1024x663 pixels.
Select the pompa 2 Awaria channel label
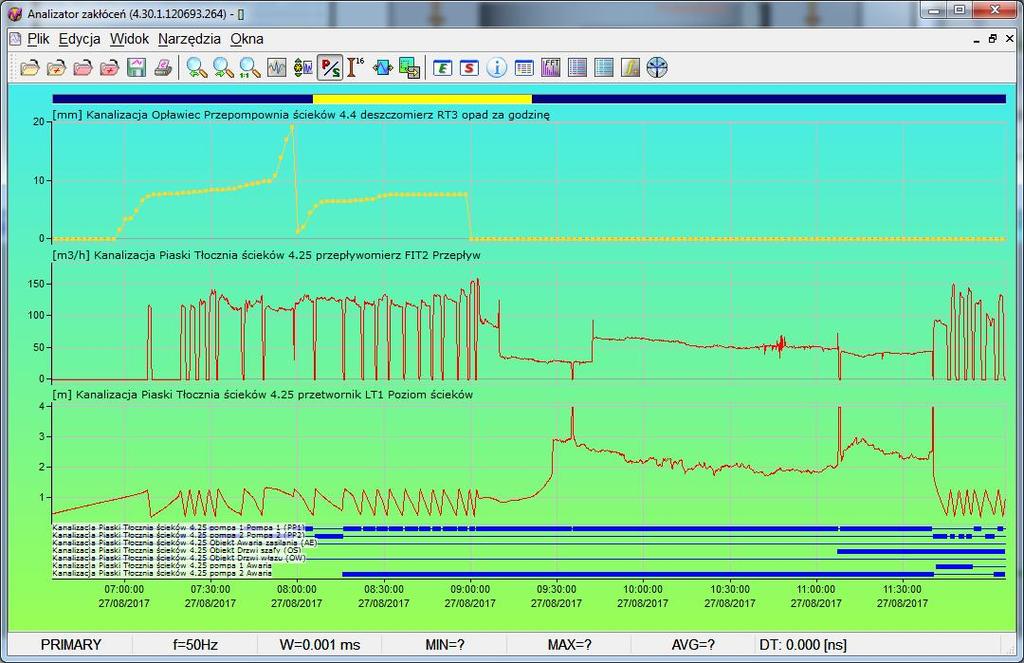pos(161,574)
